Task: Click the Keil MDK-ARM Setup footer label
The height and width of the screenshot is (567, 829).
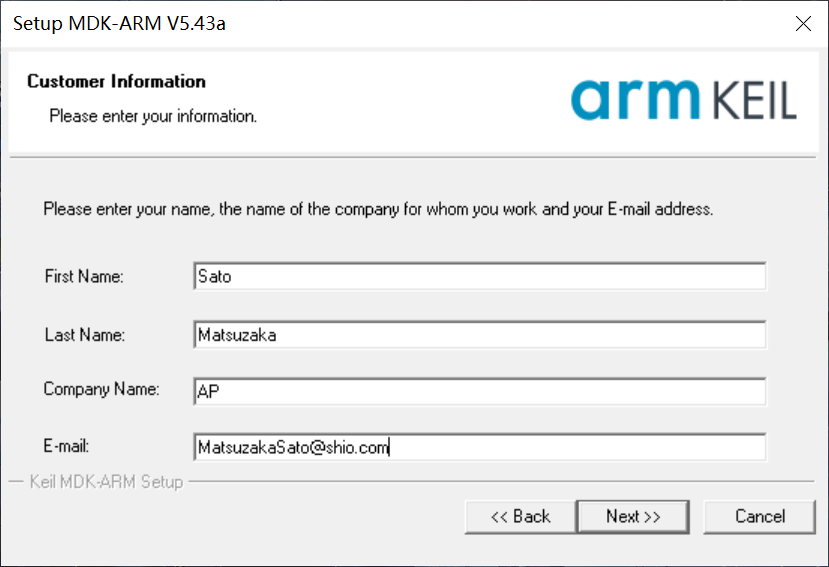Action: point(106,482)
